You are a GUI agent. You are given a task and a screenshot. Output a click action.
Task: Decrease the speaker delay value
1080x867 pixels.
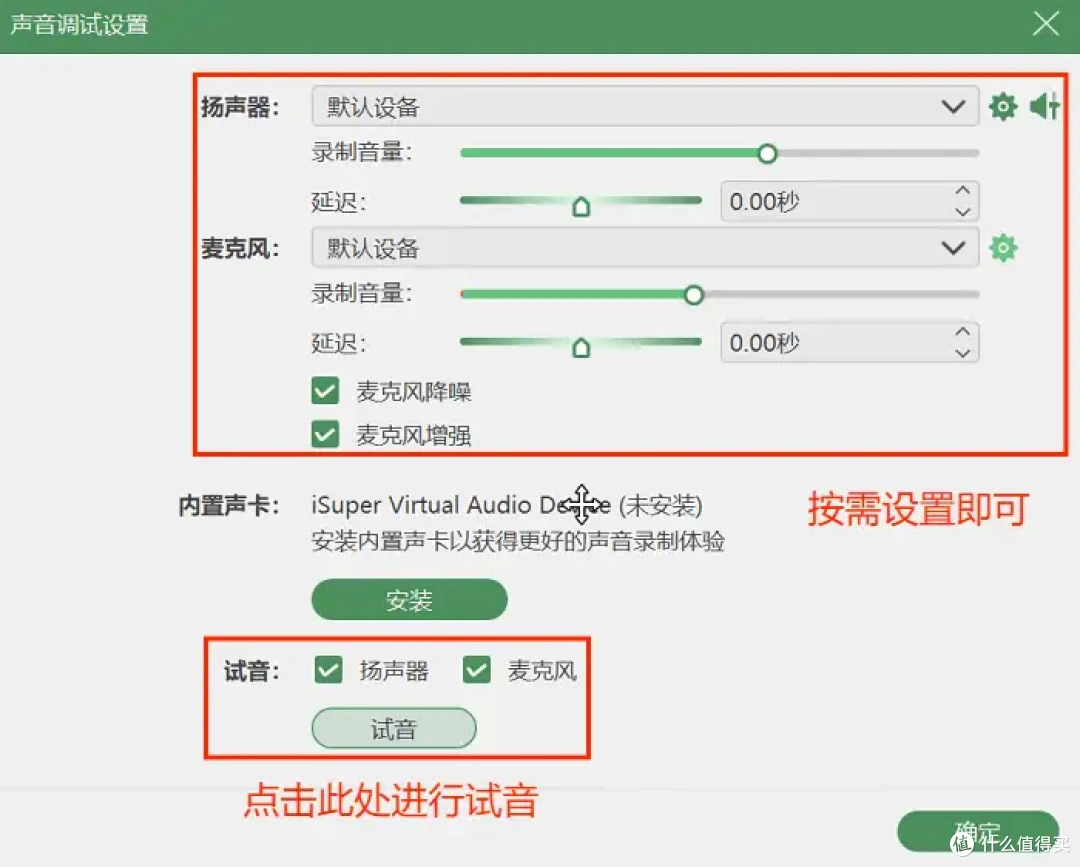pyautogui.click(x=962, y=212)
